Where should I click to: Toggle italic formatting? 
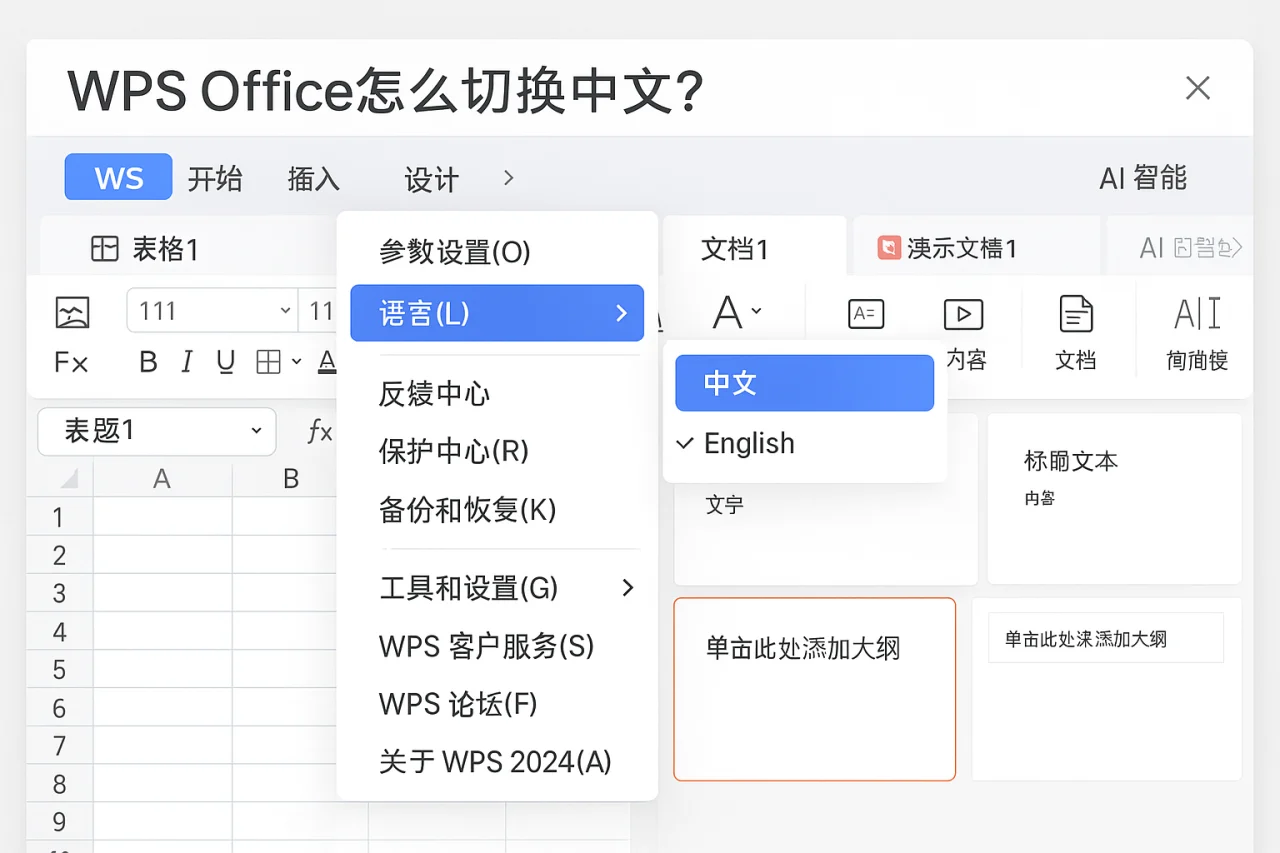(x=186, y=362)
